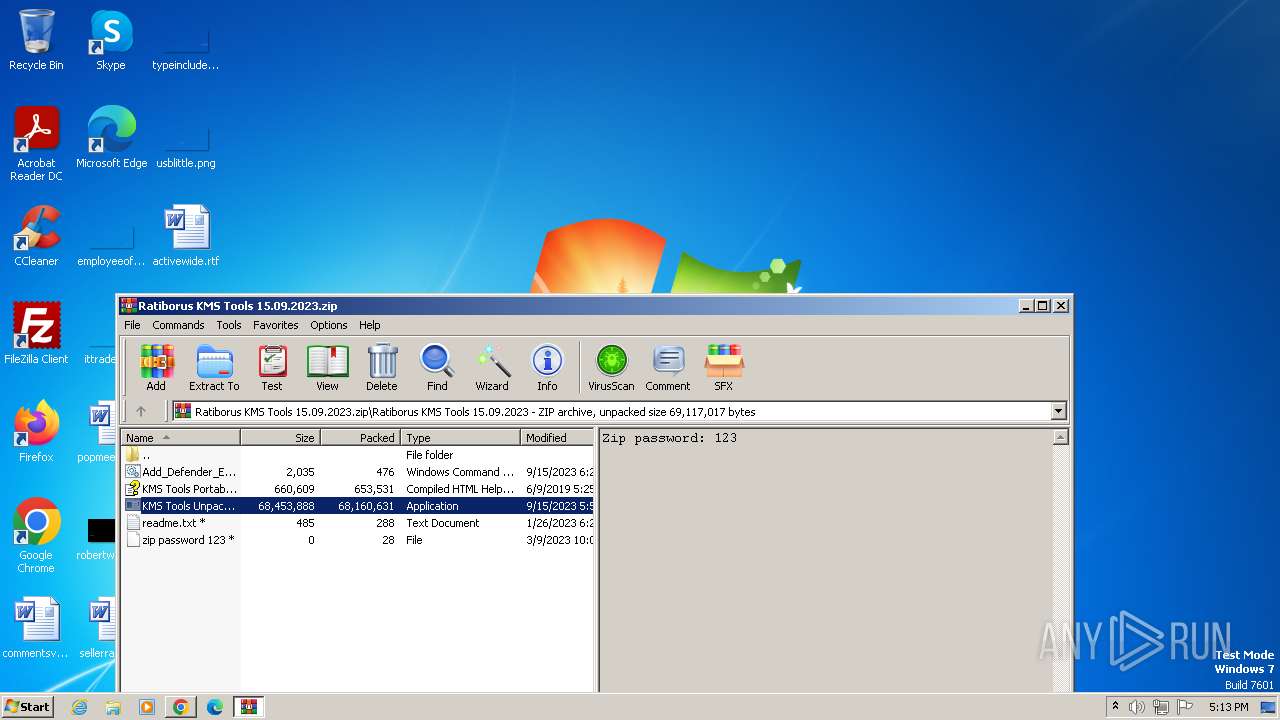
Task: Sort files by Type column
Action: tap(461, 437)
